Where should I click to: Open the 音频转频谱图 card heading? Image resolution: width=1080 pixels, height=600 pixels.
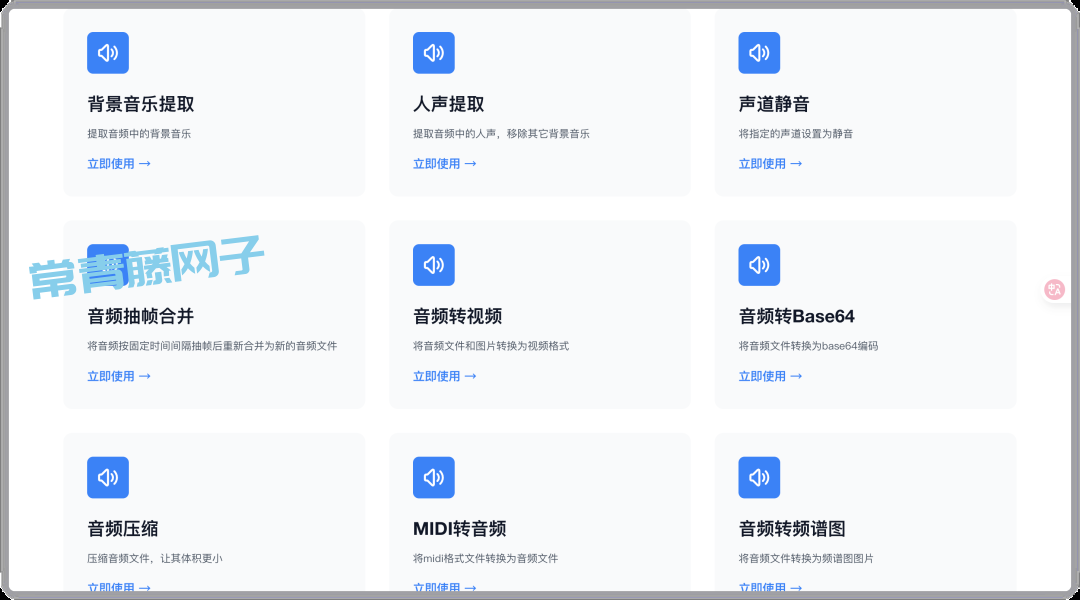[792, 529]
